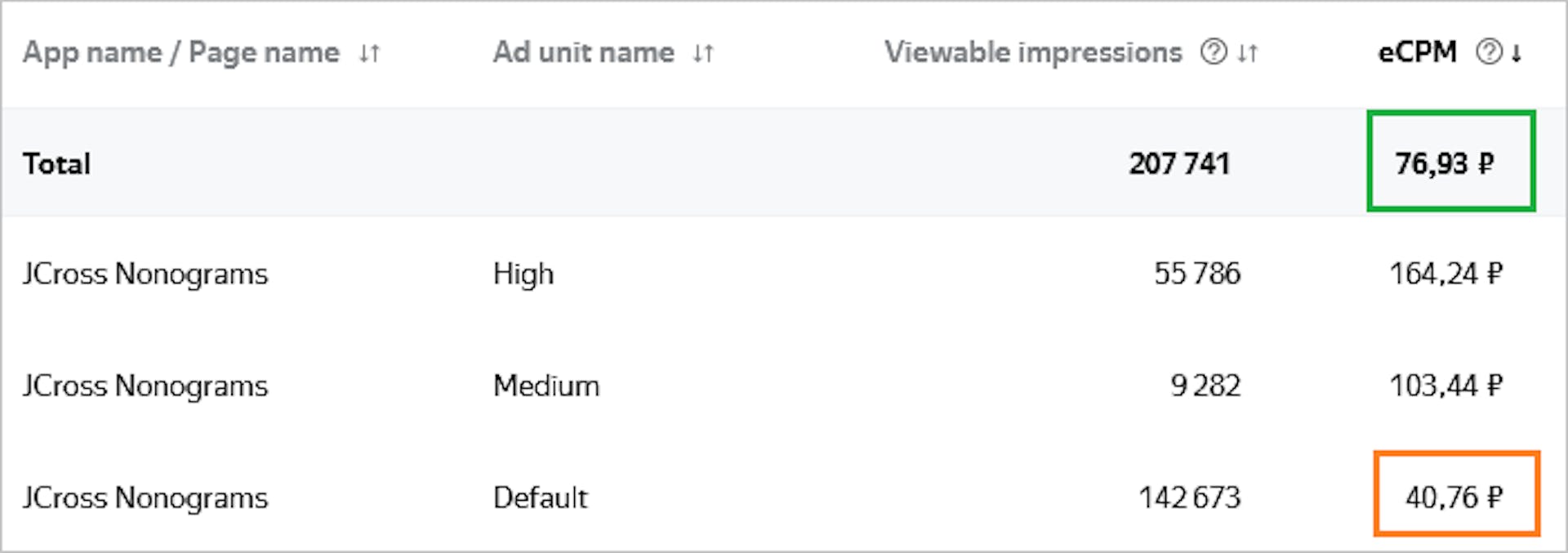Select the Default eCPM value 40,76 ₽
This screenshot has height=553, width=1568.
tap(1454, 497)
